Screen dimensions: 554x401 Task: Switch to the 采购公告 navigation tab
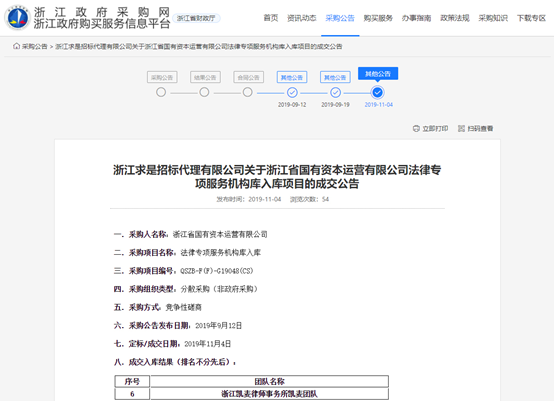coord(340,18)
